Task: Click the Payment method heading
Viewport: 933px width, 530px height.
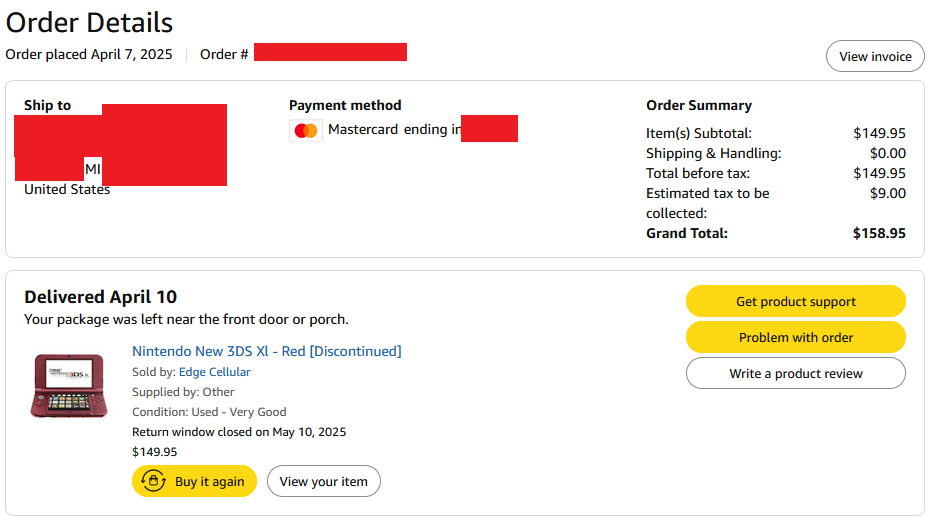Action: 345,105
